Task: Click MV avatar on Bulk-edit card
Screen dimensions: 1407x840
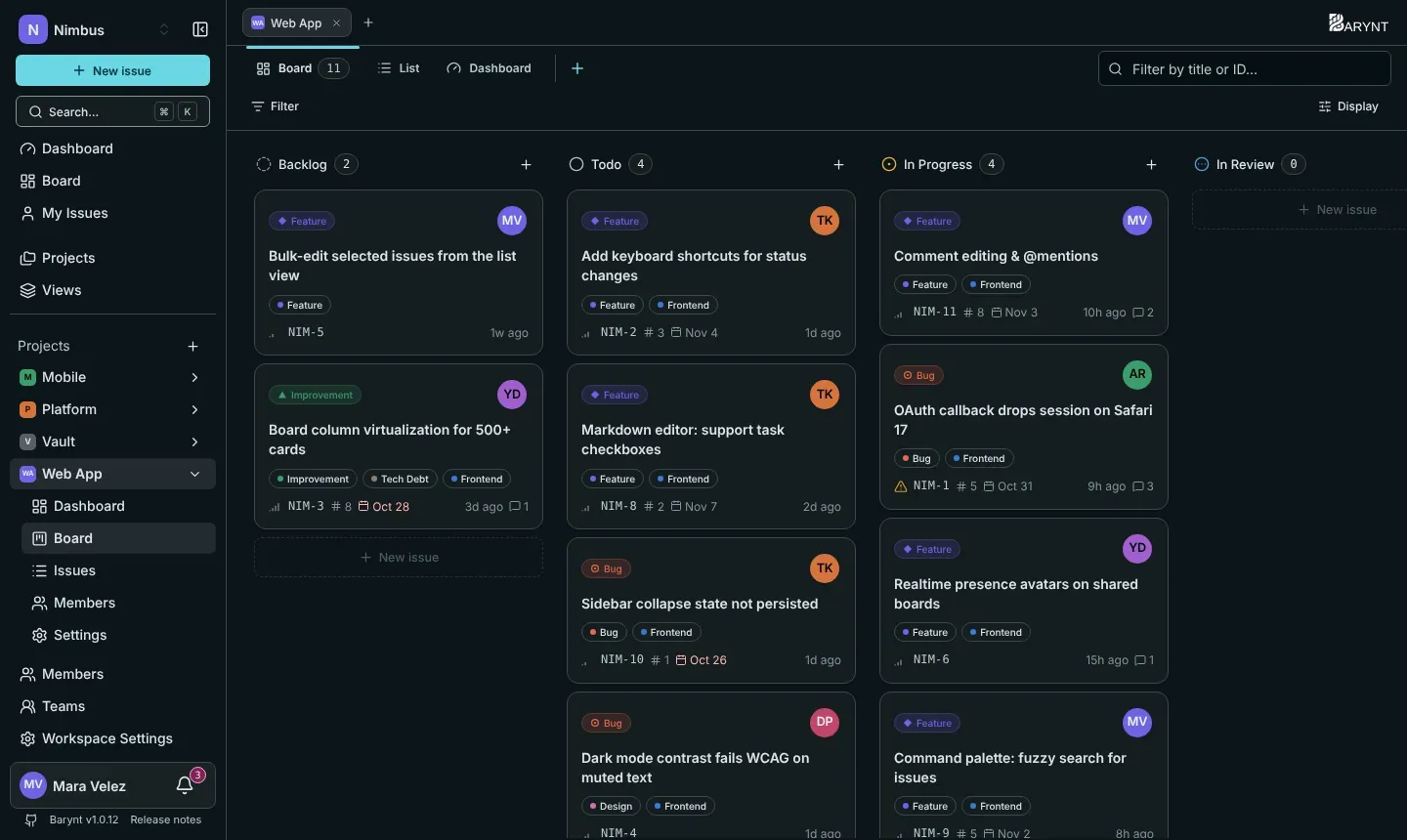Action: click(512, 221)
